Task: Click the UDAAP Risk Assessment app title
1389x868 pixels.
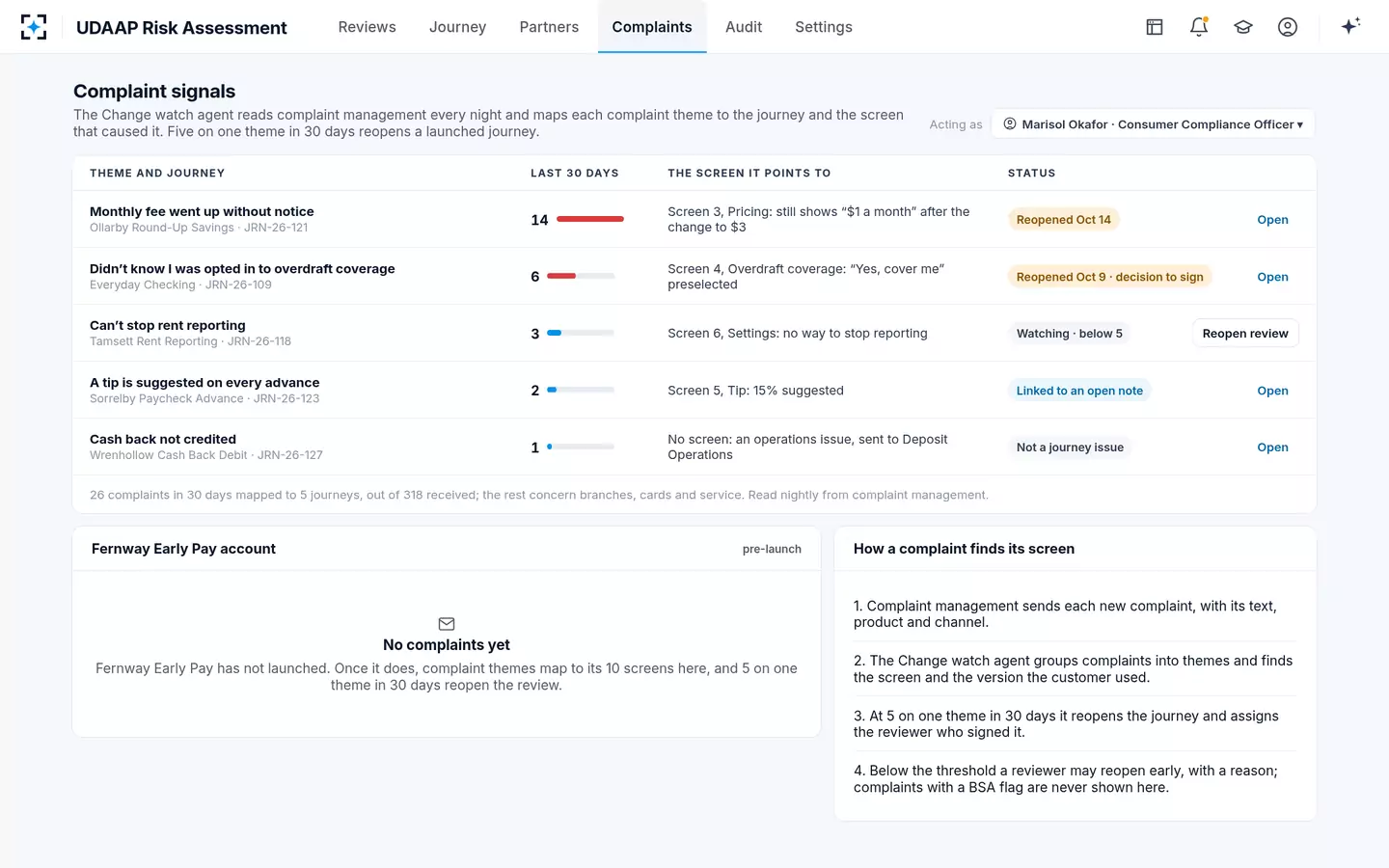Action: pos(181,27)
